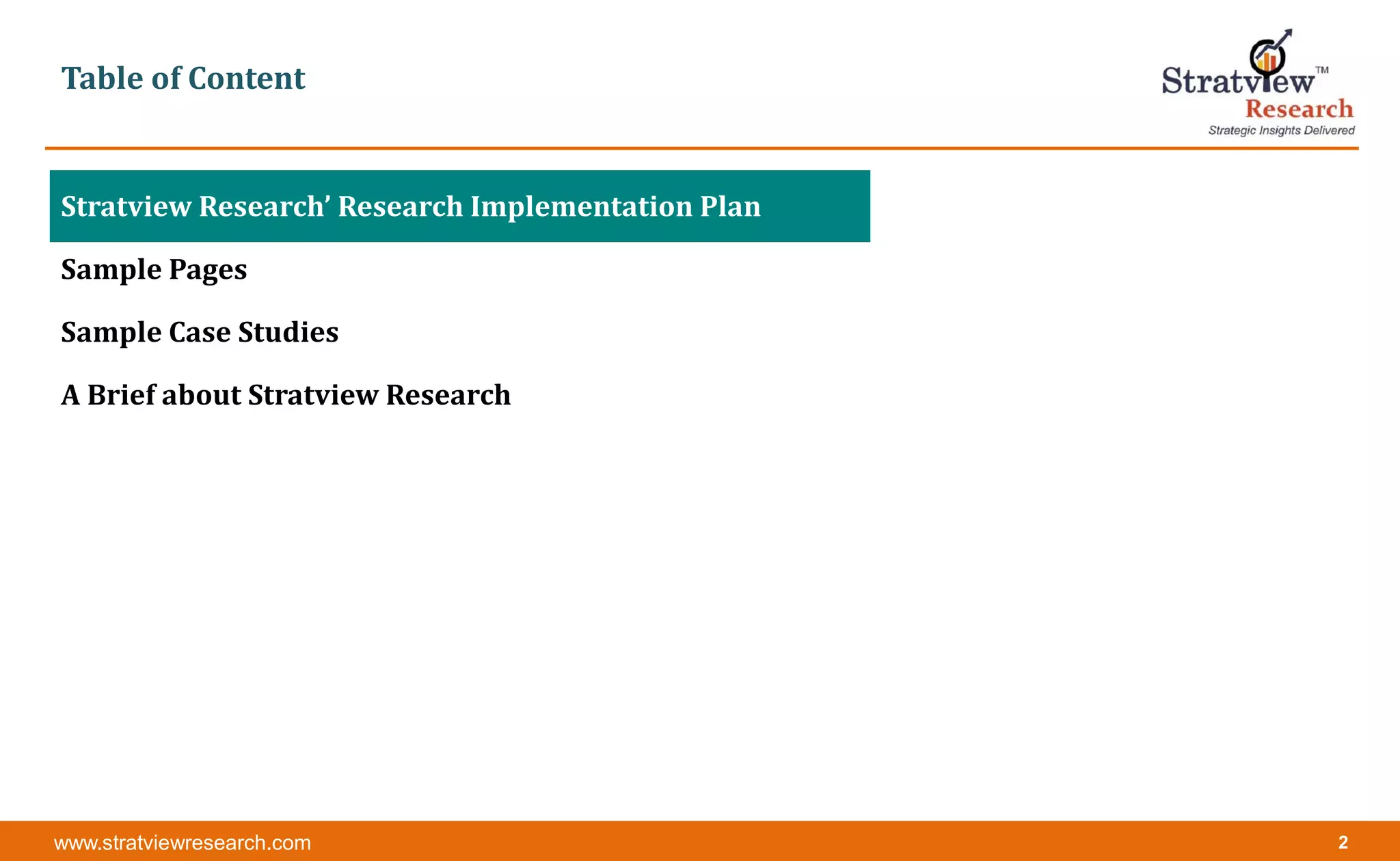Click the orange footer bar

pyautogui.click(x=700, y=841)
